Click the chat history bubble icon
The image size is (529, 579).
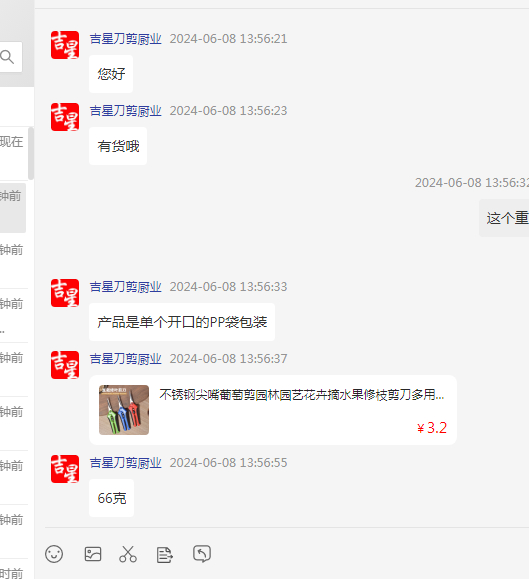[202, 554]
